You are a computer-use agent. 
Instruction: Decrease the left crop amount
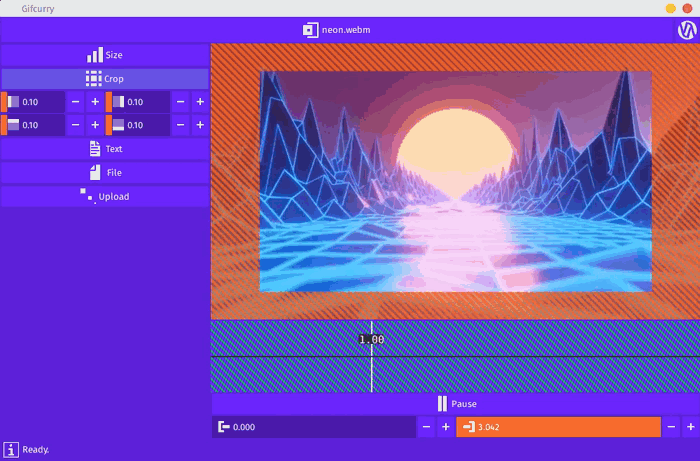pos(75,102)
